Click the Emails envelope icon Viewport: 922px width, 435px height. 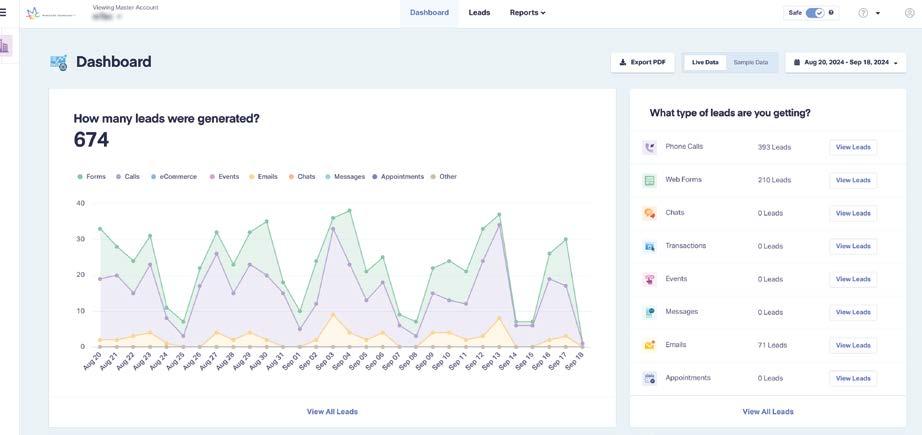[x=649, y=345]
